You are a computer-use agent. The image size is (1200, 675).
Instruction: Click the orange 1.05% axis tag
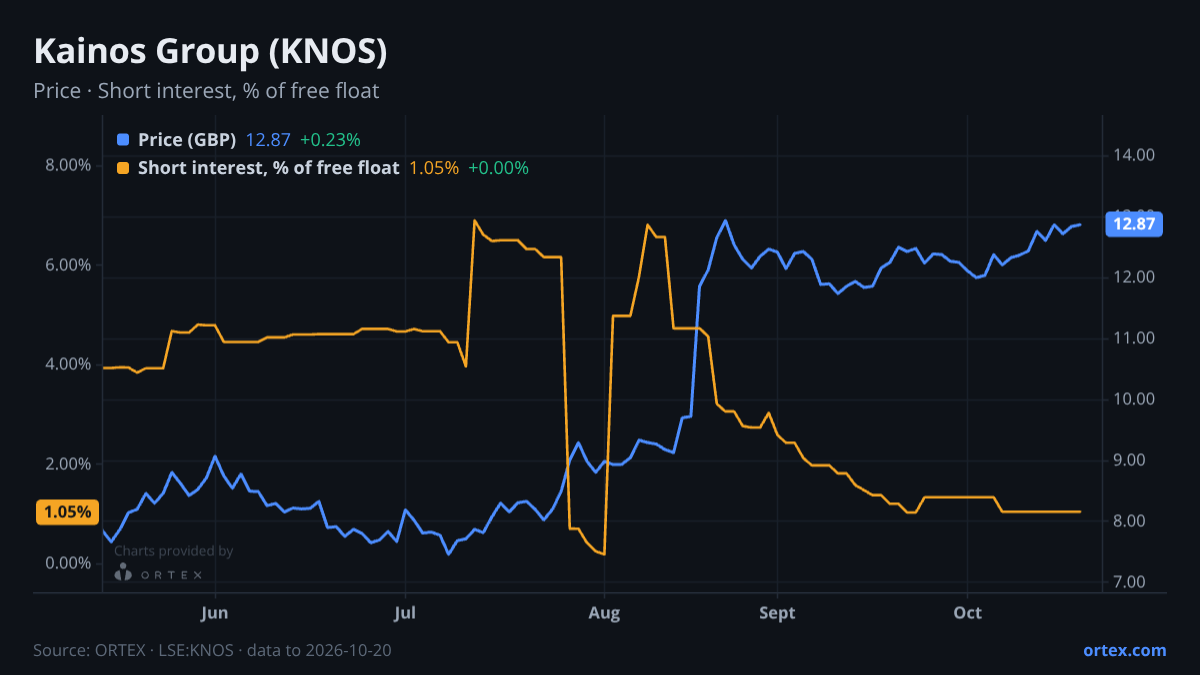68,512
